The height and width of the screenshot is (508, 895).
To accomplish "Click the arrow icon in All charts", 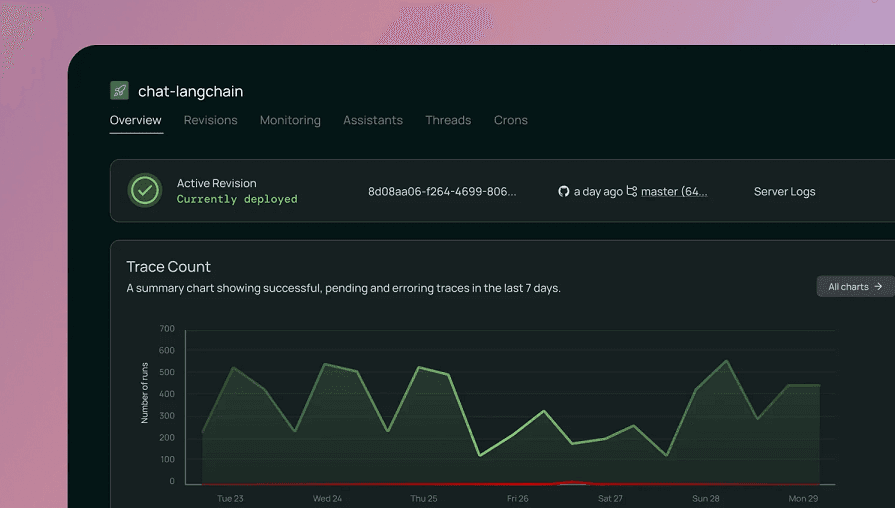I will click(x=878, y=287).
